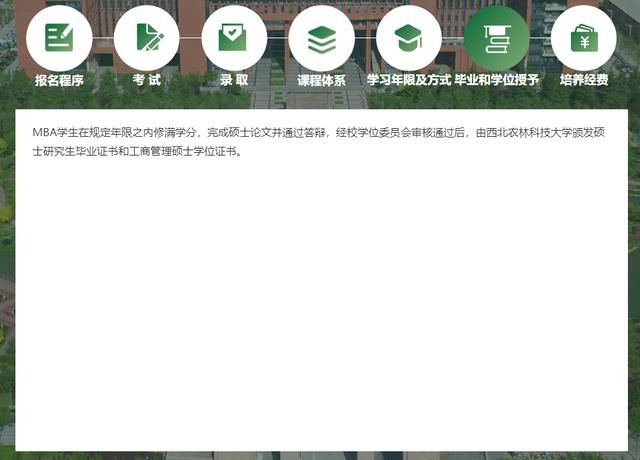640x460 pixels.
Task: Click the 毕业和学位授予 tab label
Action: coord(497,80)
